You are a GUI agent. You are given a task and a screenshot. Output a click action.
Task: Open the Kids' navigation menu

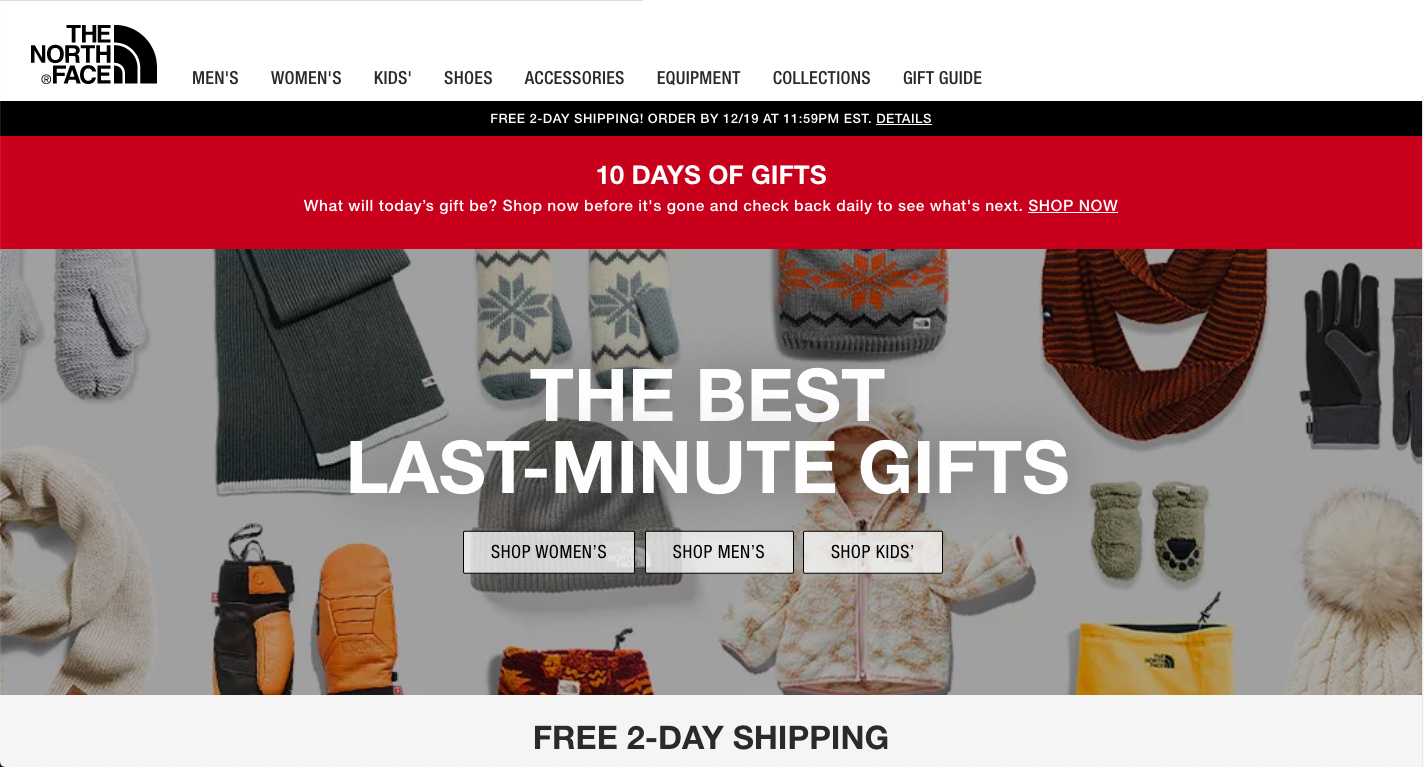(393, 78)
